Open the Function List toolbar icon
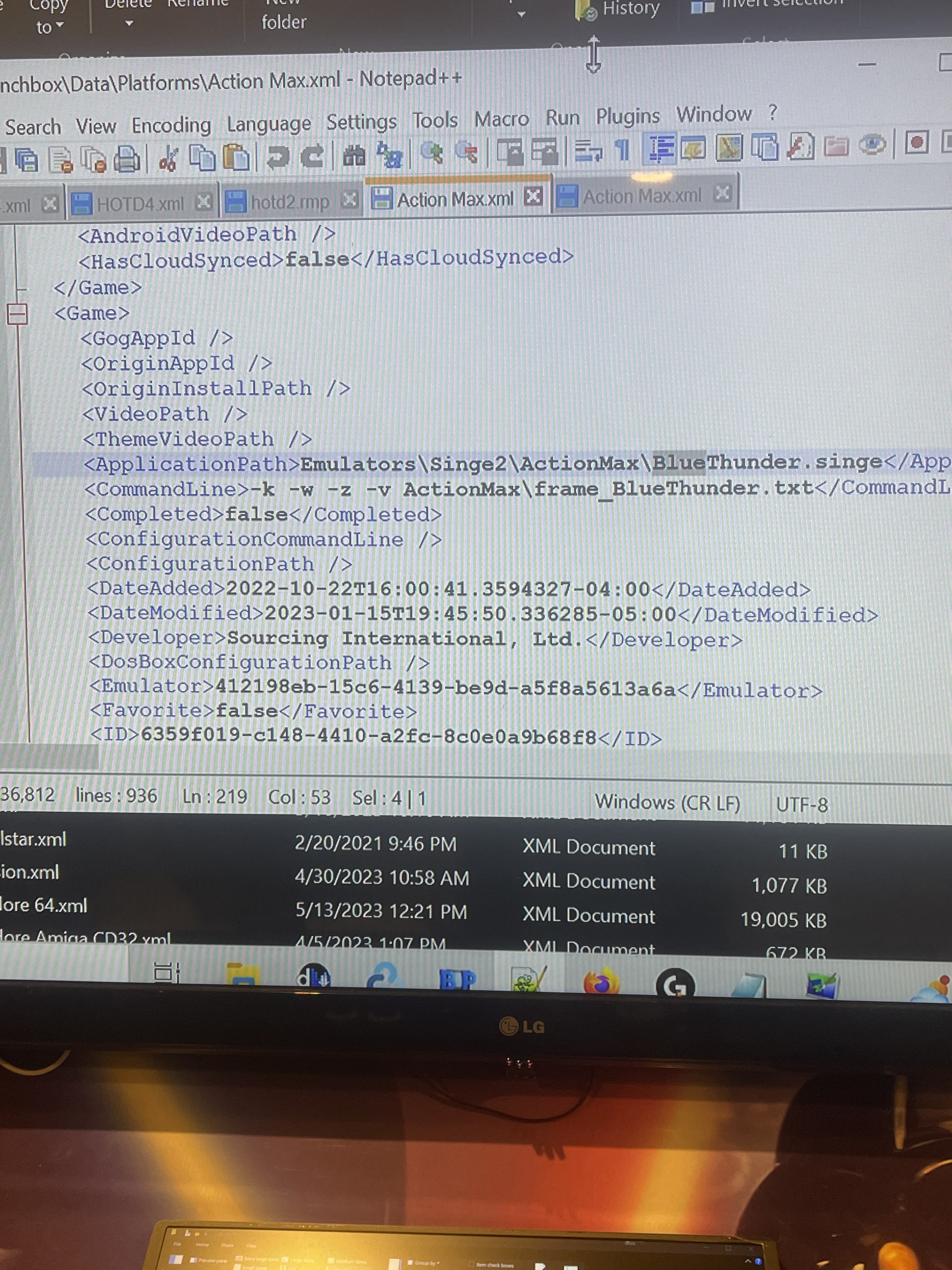952x1270 pixels. (800, 146)
